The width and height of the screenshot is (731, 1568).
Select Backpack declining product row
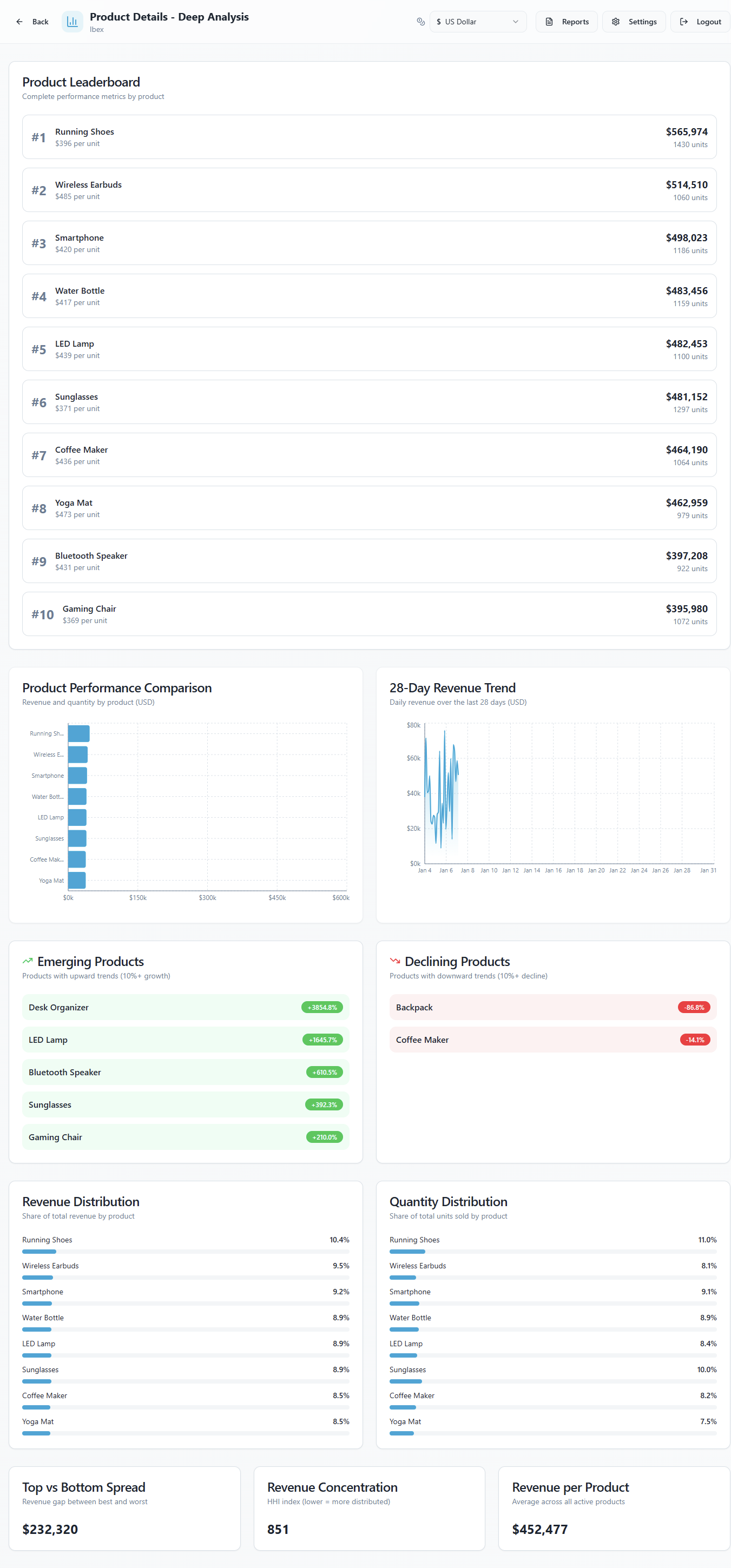pyautogui.click(x=553, y=1008)
